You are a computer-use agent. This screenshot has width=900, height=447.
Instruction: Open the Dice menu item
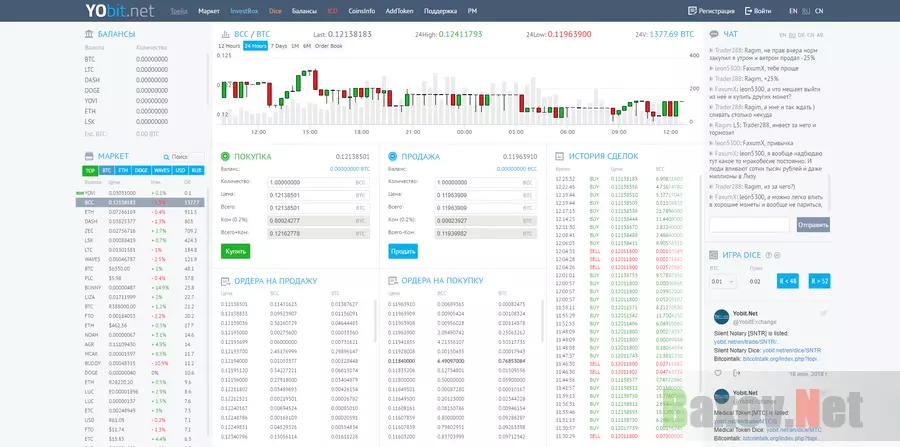click(275, 11)
